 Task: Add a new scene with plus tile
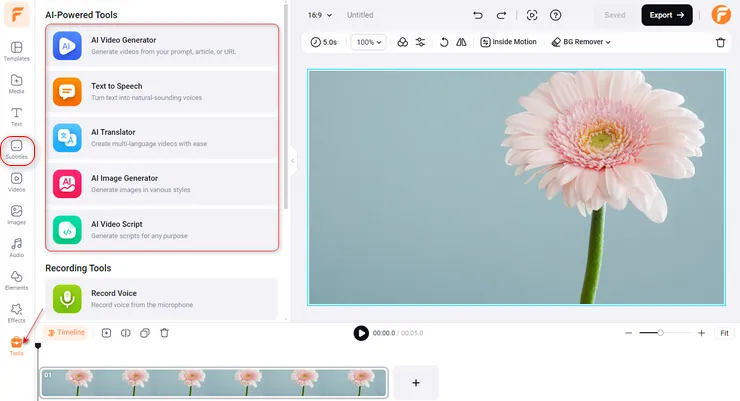(416, 383)
